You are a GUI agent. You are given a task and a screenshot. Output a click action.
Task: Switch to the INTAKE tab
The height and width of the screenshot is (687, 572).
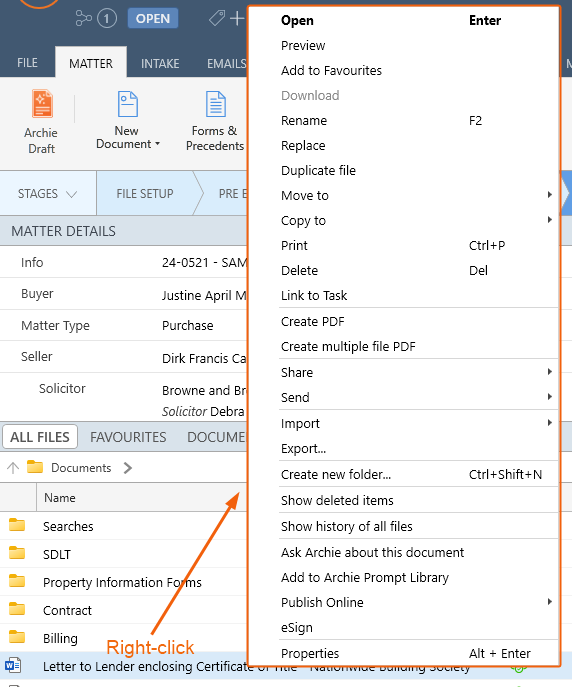[x=160, y=64]
